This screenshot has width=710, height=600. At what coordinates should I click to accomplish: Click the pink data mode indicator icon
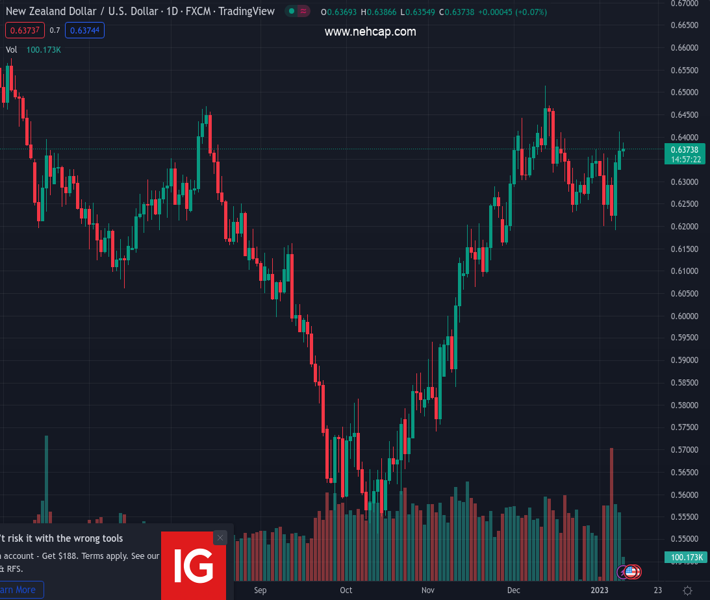tap(303, 11)
